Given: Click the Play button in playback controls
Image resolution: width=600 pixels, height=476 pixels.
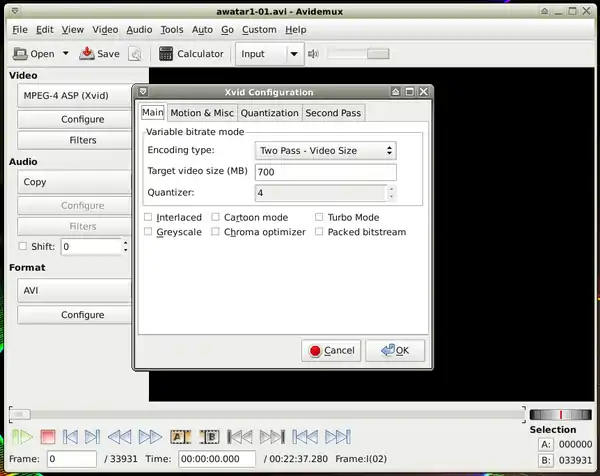Looking at the screenshot, I should (20, 437).
